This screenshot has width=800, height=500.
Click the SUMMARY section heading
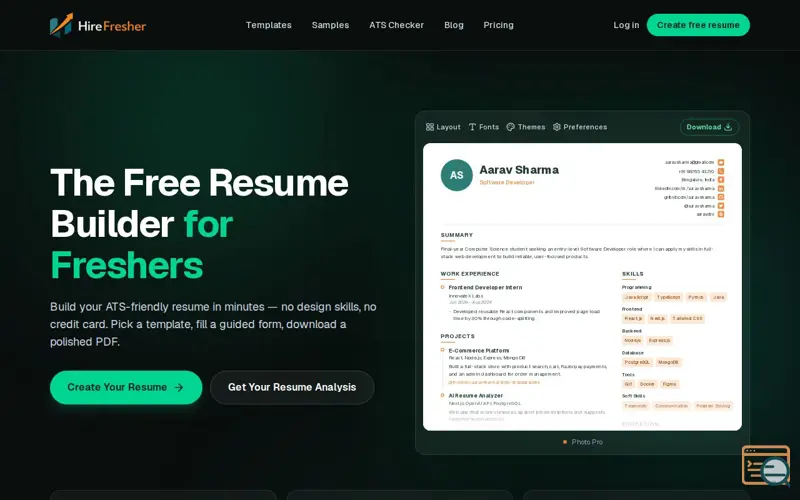(457, 235)
